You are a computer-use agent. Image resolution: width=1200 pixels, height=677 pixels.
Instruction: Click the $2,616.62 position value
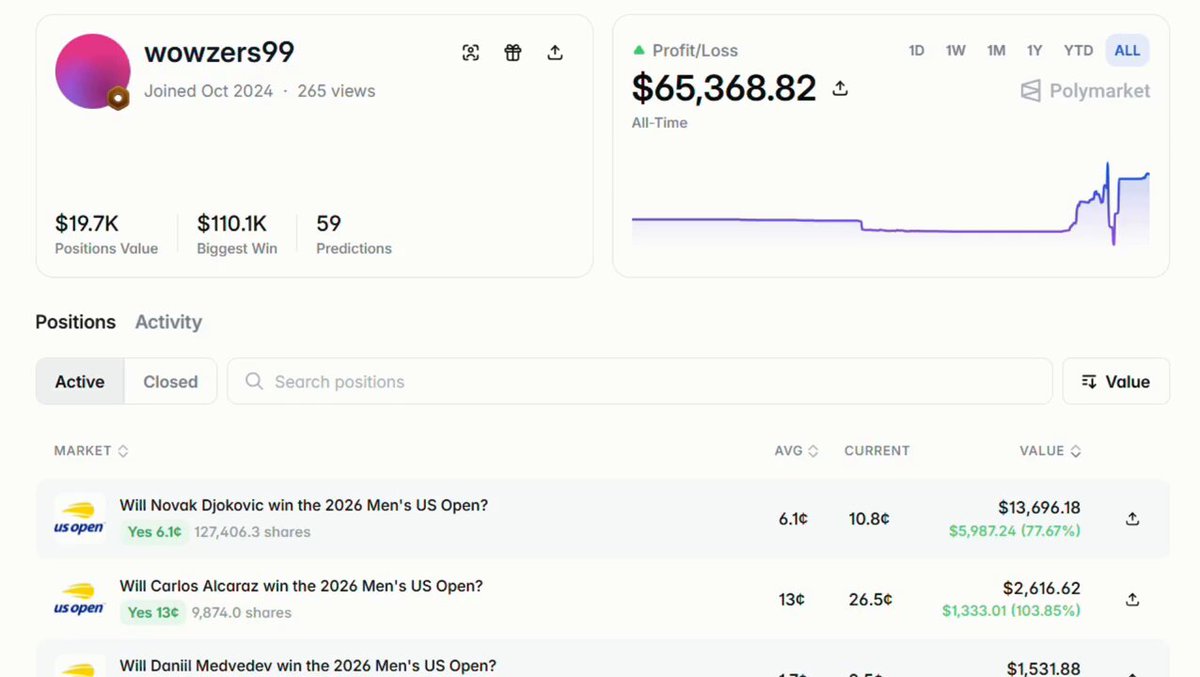[x=1042, y=589]
